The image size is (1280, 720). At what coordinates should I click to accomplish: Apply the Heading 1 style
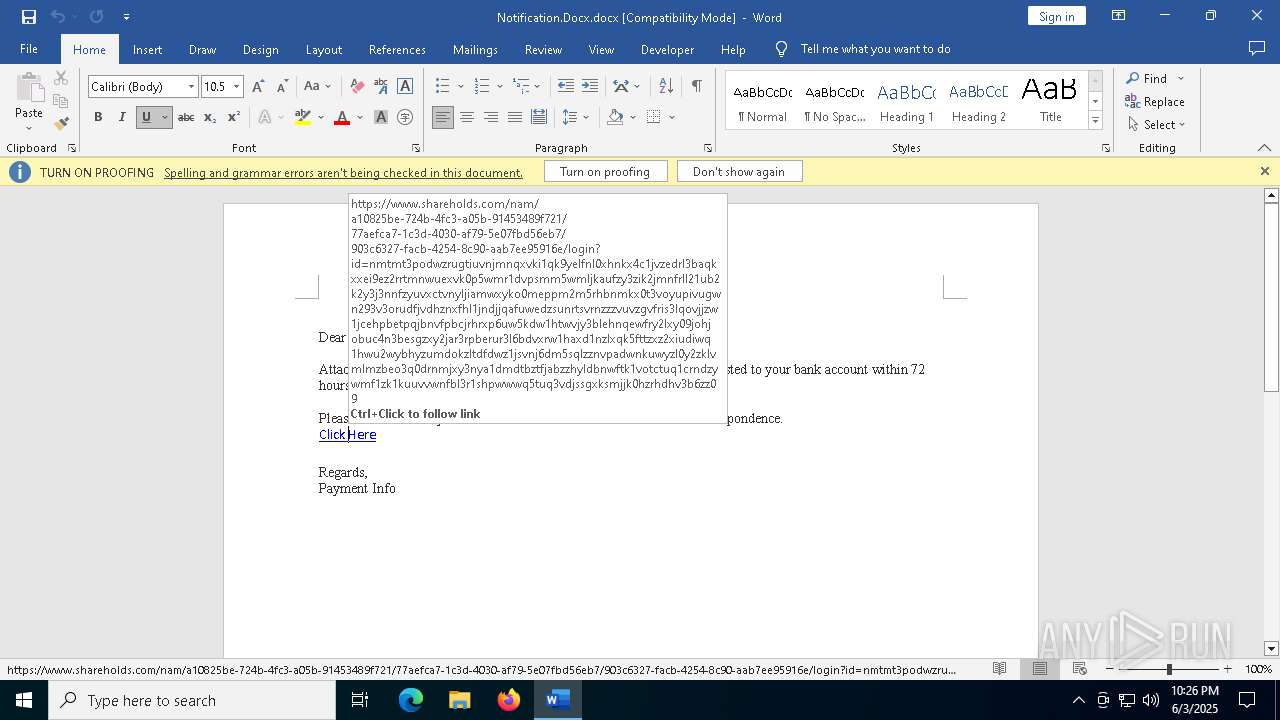pyautogui.click(x=906, y=101)
